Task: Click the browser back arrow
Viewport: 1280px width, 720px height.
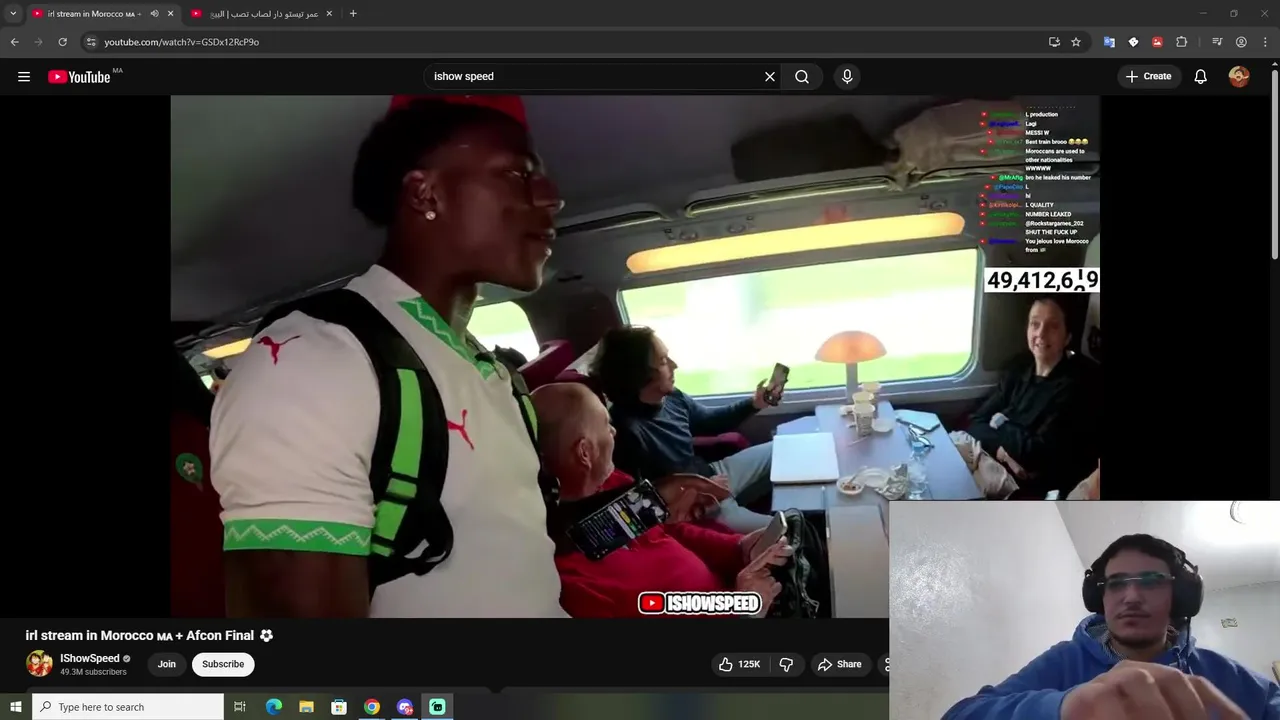Action: click(14, 42)
